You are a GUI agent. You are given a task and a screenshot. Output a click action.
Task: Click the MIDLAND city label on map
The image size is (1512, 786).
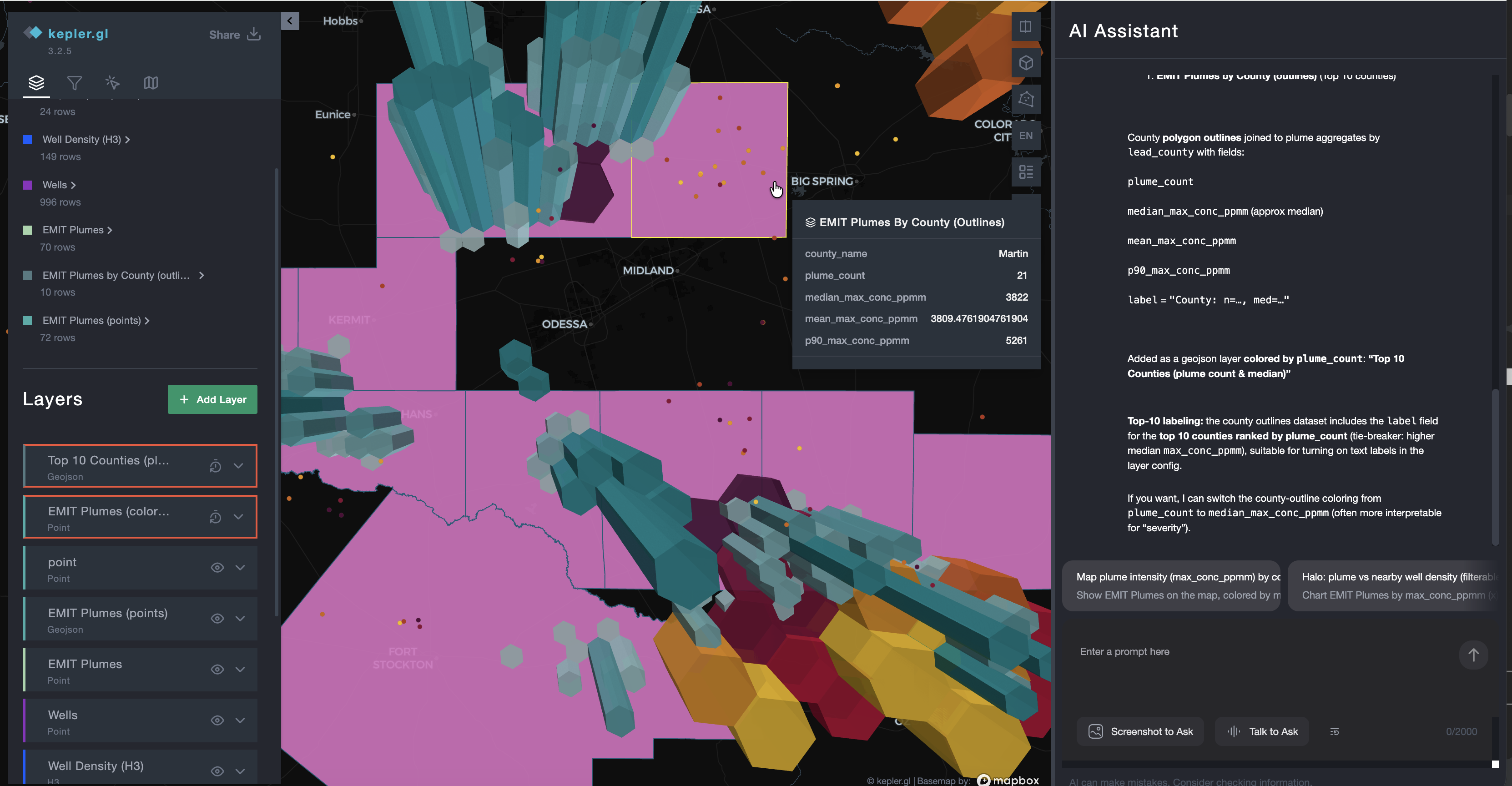648,271
